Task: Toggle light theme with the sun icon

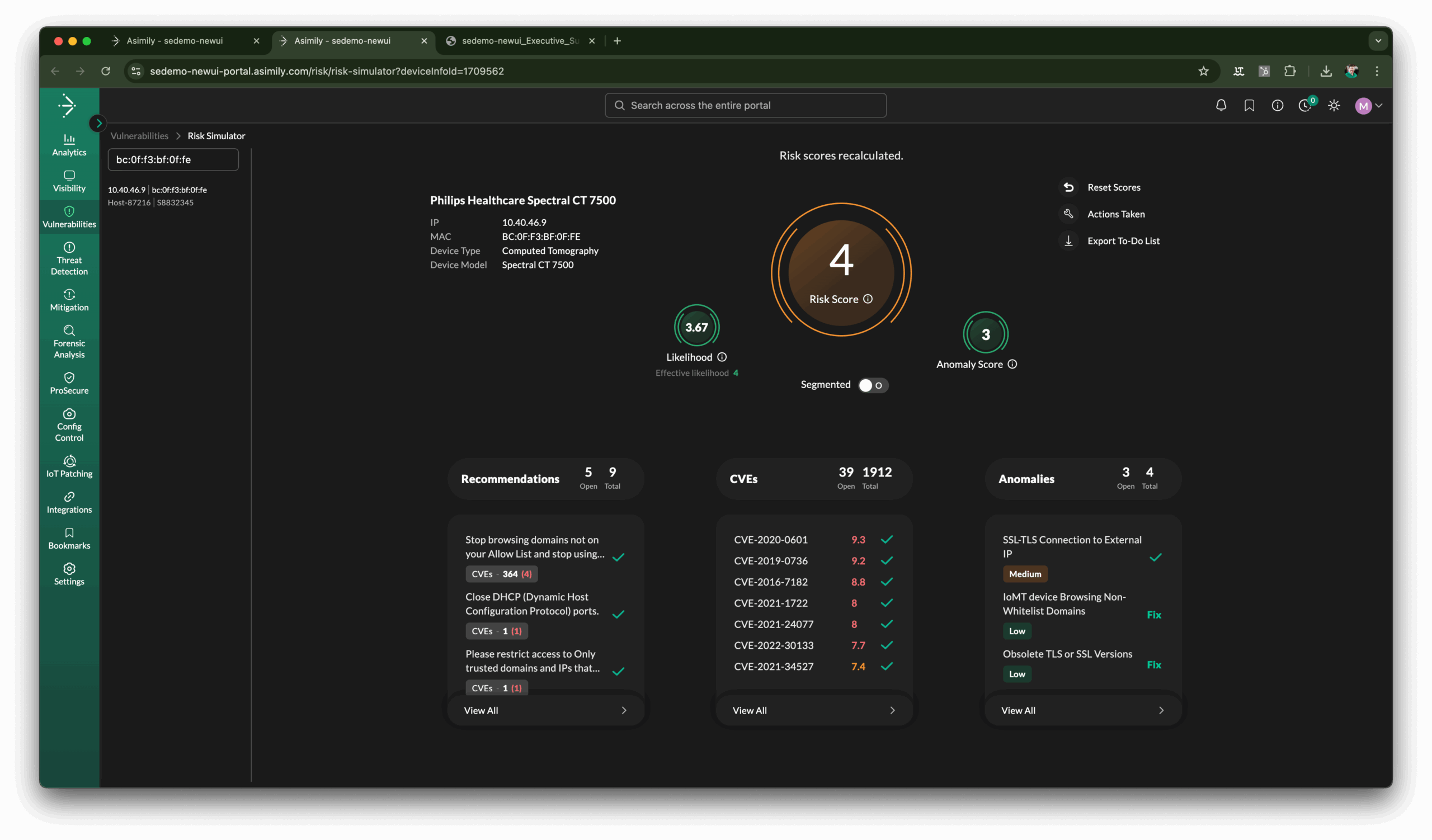Action: coord(1334,106)
